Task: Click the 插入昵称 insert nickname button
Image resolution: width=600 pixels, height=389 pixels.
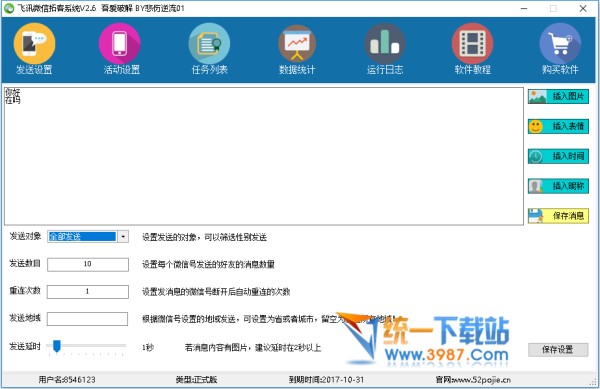Action: click(x=558, y=186)
